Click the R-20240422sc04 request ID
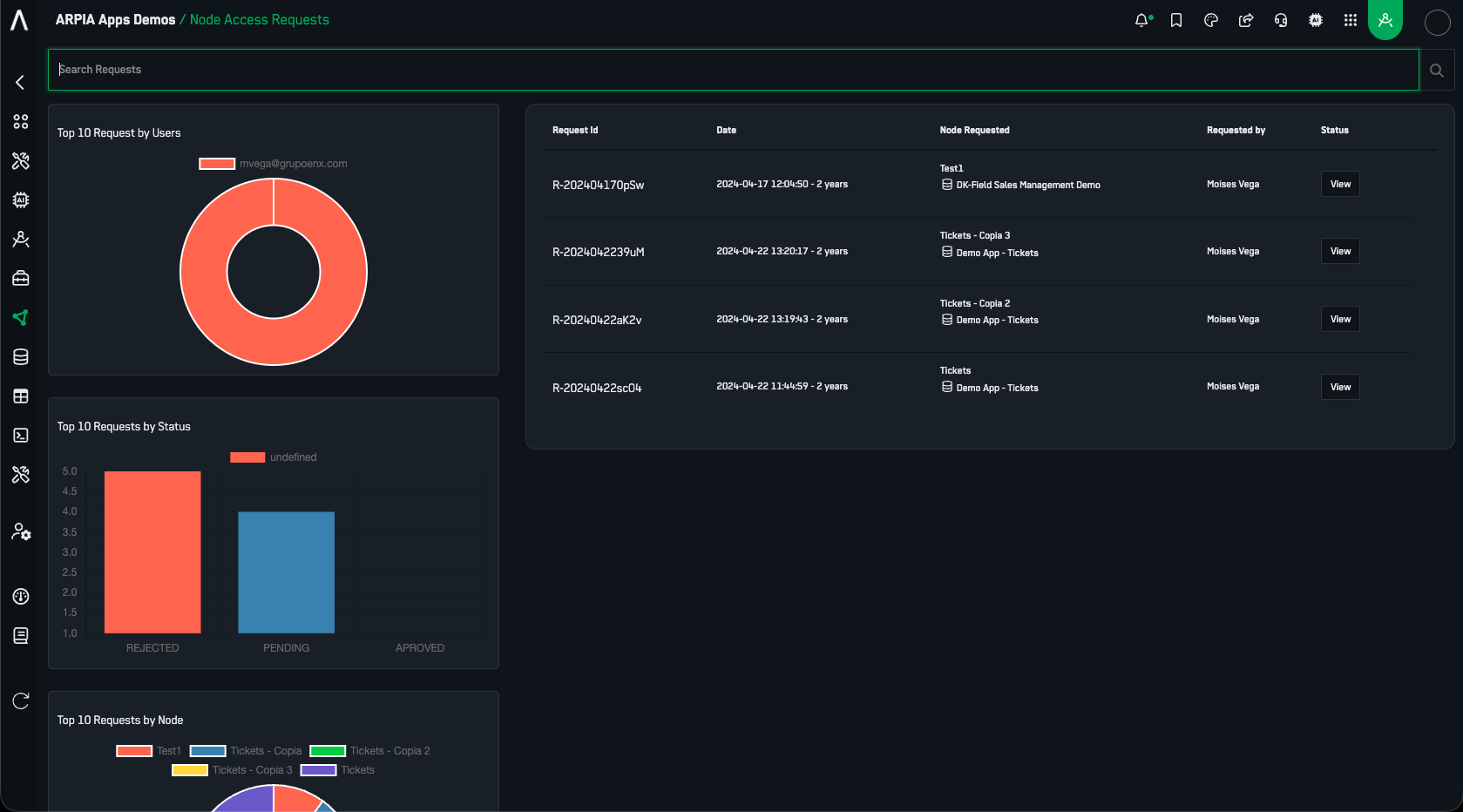 pyautogui.click(x=597, y=388)
